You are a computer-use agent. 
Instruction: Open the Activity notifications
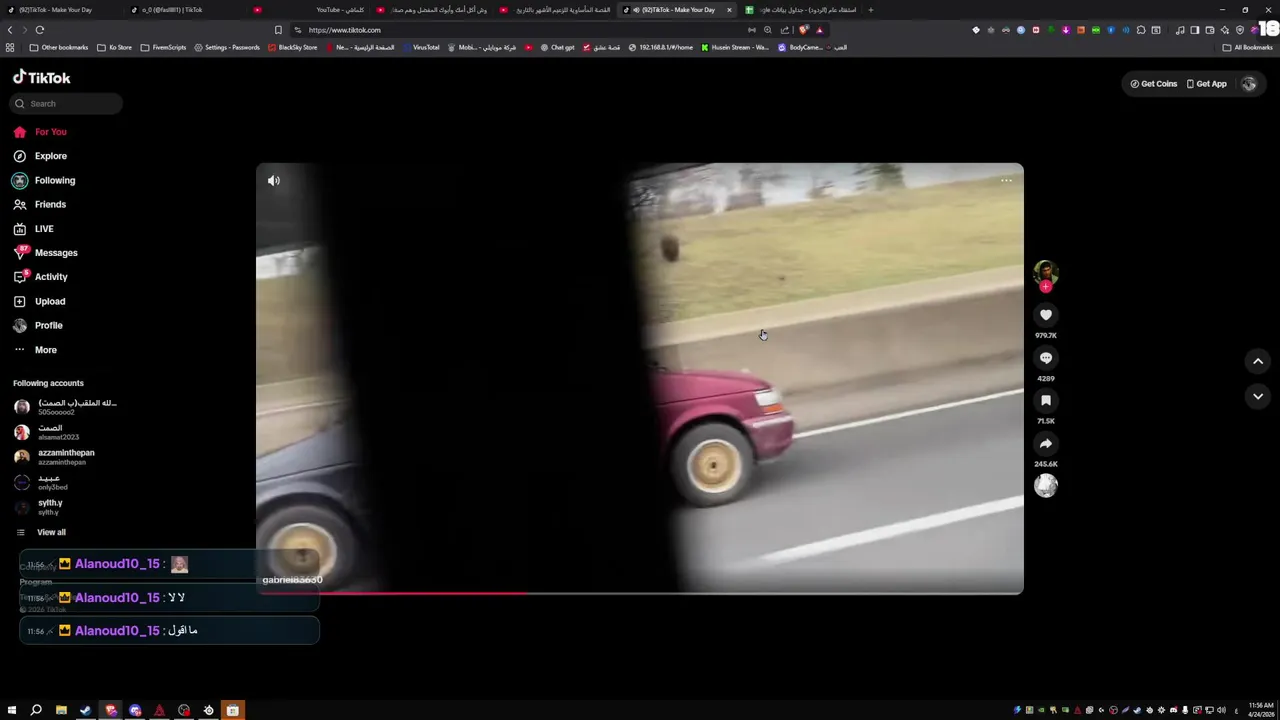click(40, 277)
